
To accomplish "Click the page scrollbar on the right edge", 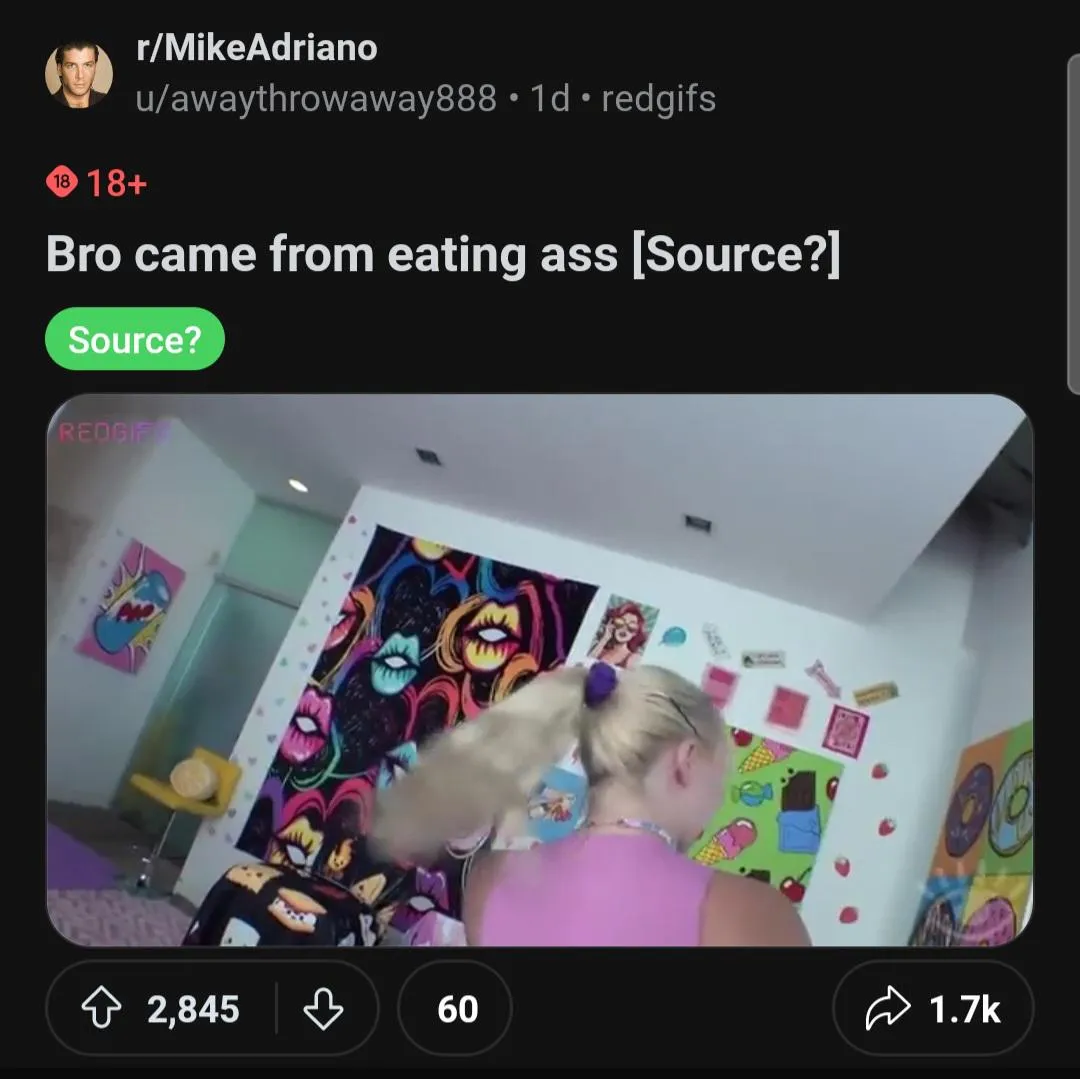I will [1073, 225].
